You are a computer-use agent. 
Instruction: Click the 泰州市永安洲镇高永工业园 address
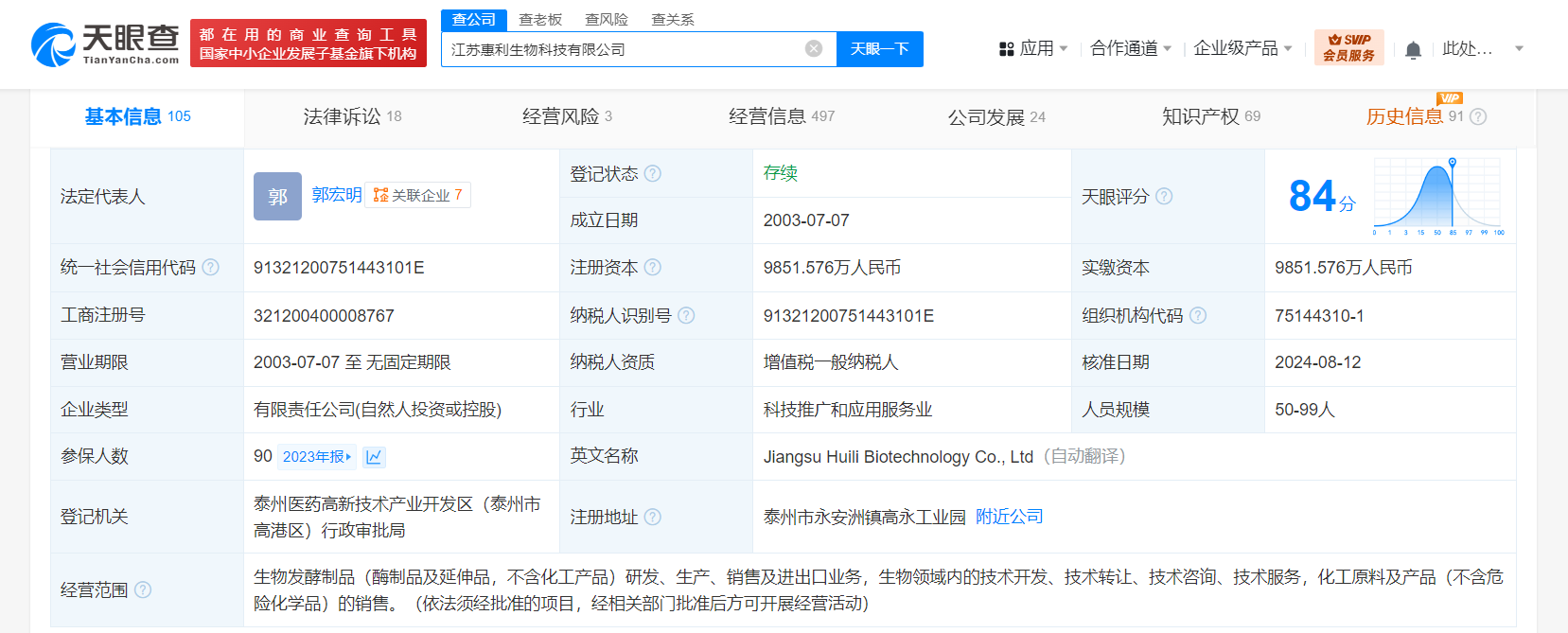[864, 517]
